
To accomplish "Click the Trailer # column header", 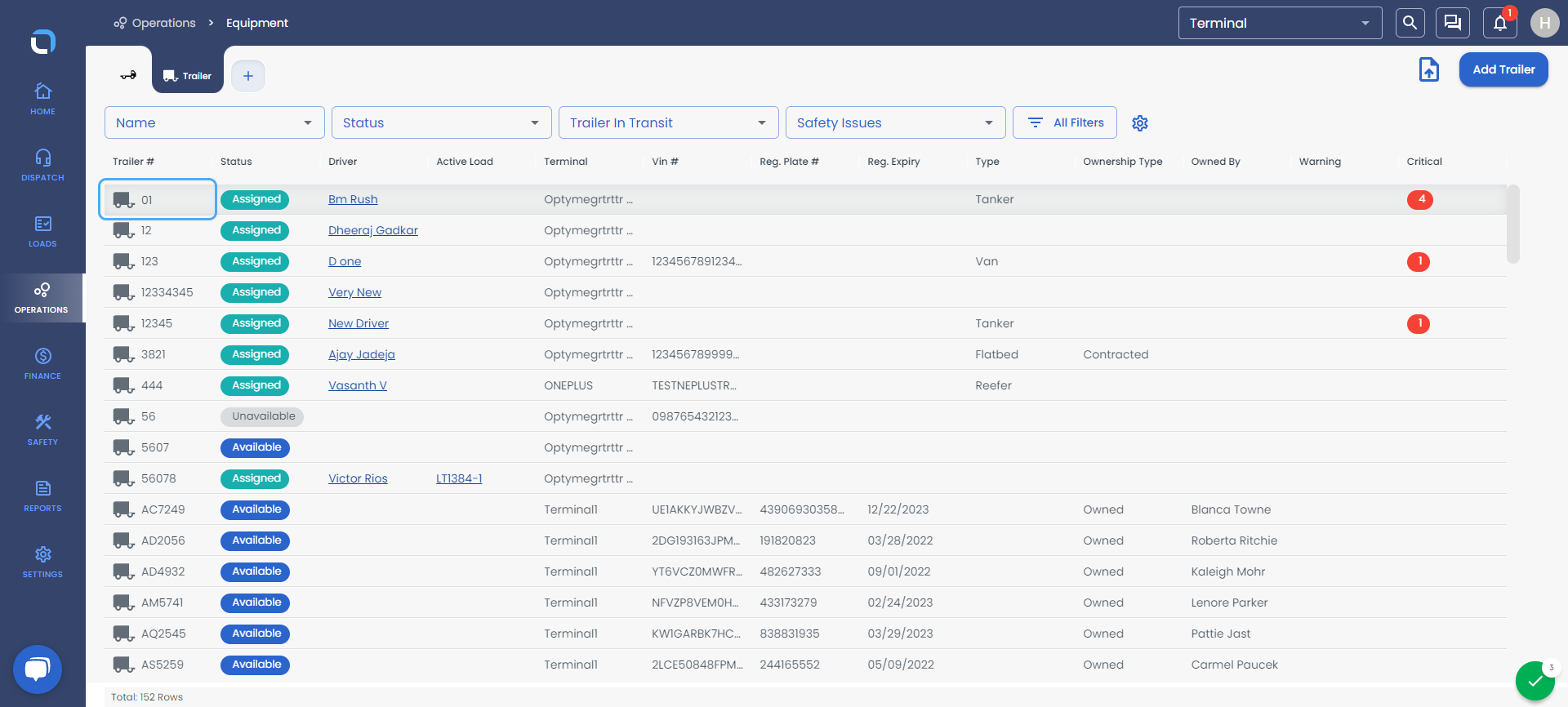I will point(133,162).
